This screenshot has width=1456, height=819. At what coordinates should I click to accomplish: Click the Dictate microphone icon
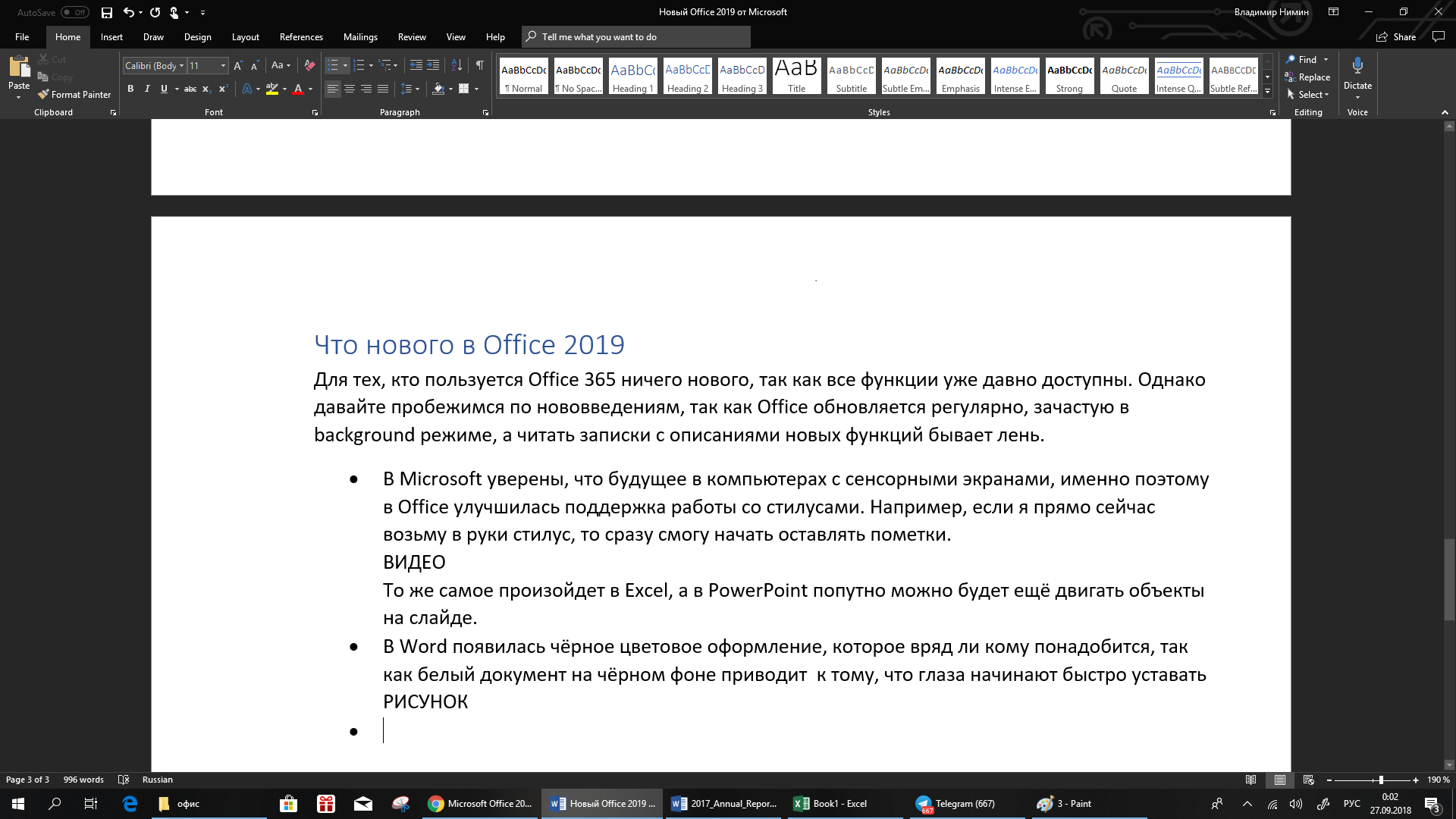tap(1357, 67)
